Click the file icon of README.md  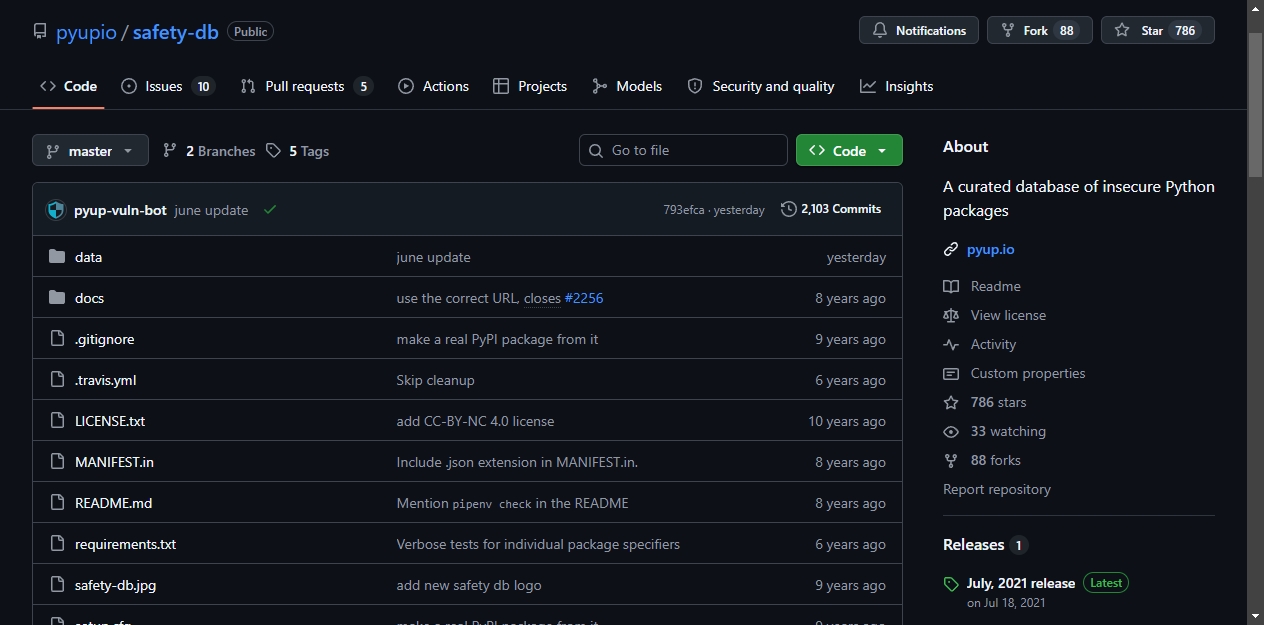(x=57, y=503)
